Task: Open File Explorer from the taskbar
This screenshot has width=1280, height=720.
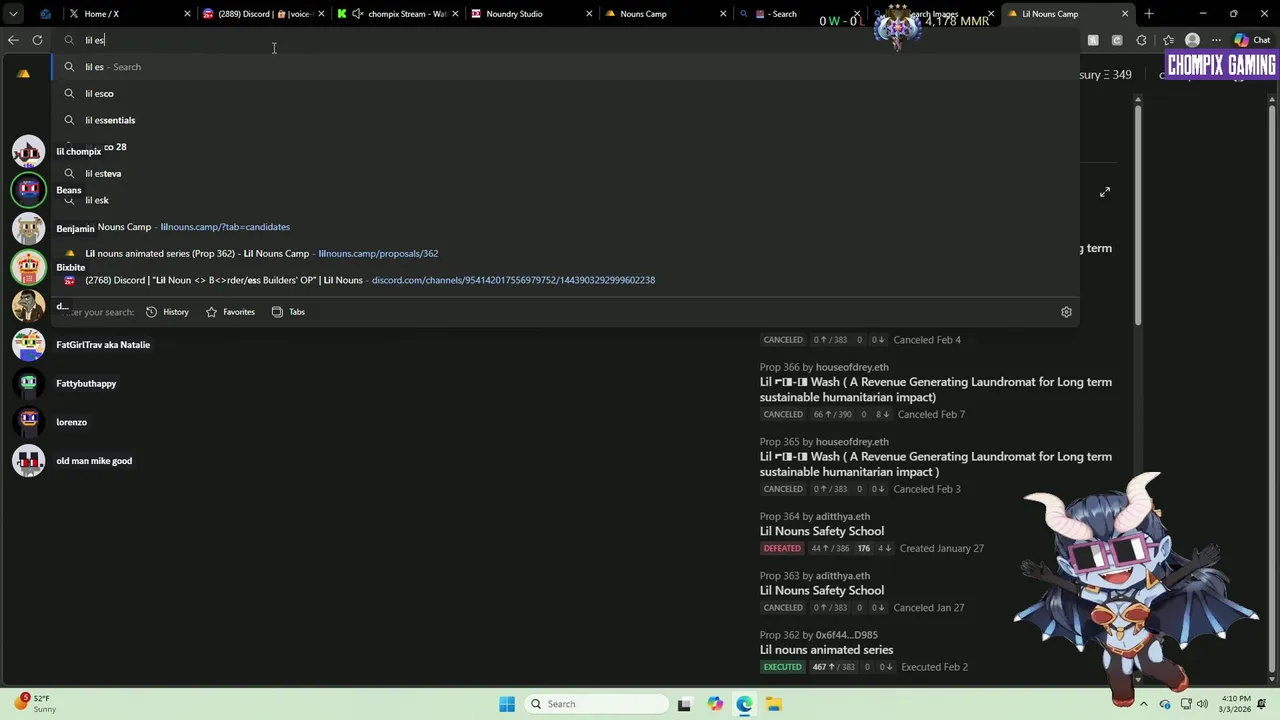Action: click(x=774, y=704)
